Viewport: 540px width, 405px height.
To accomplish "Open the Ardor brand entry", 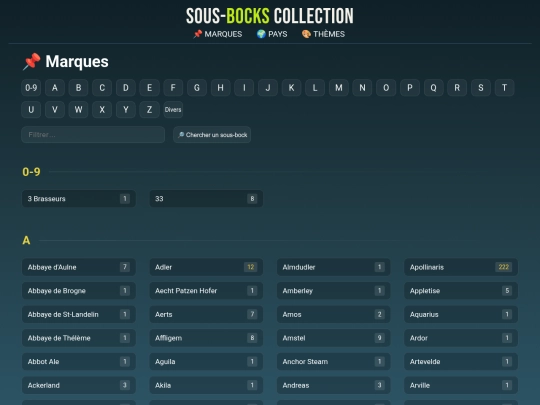I will (461, 338).
